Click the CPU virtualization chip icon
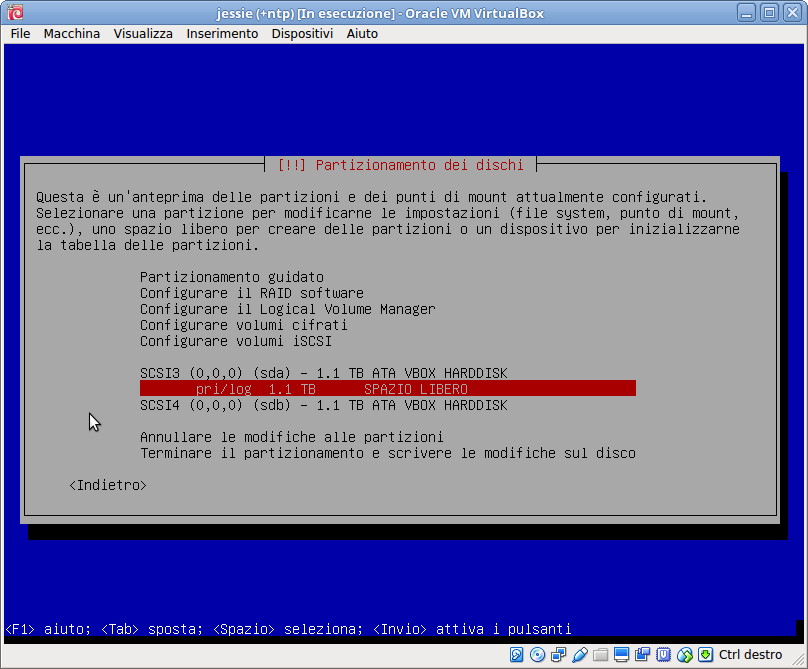 [664, 655]
